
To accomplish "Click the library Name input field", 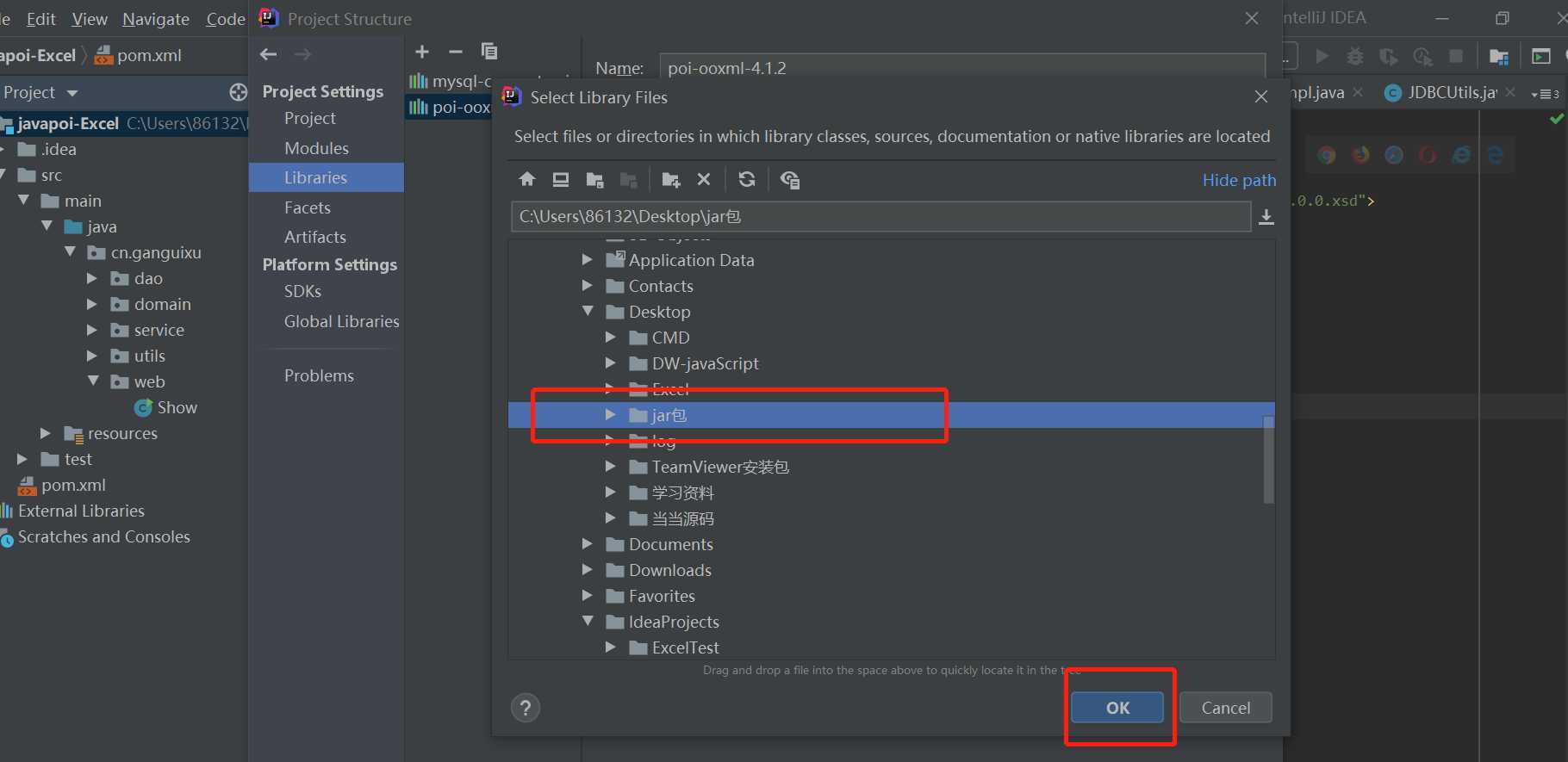I will coord(962,67).
